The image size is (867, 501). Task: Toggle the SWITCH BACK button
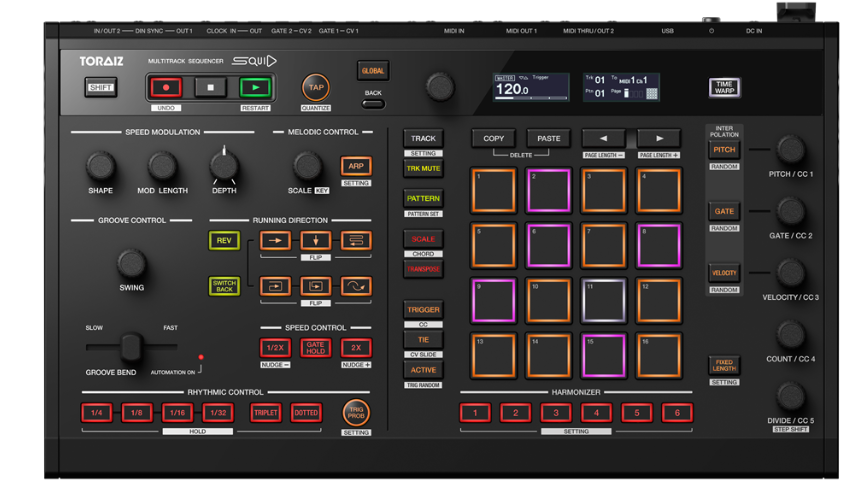coord(224,286)
